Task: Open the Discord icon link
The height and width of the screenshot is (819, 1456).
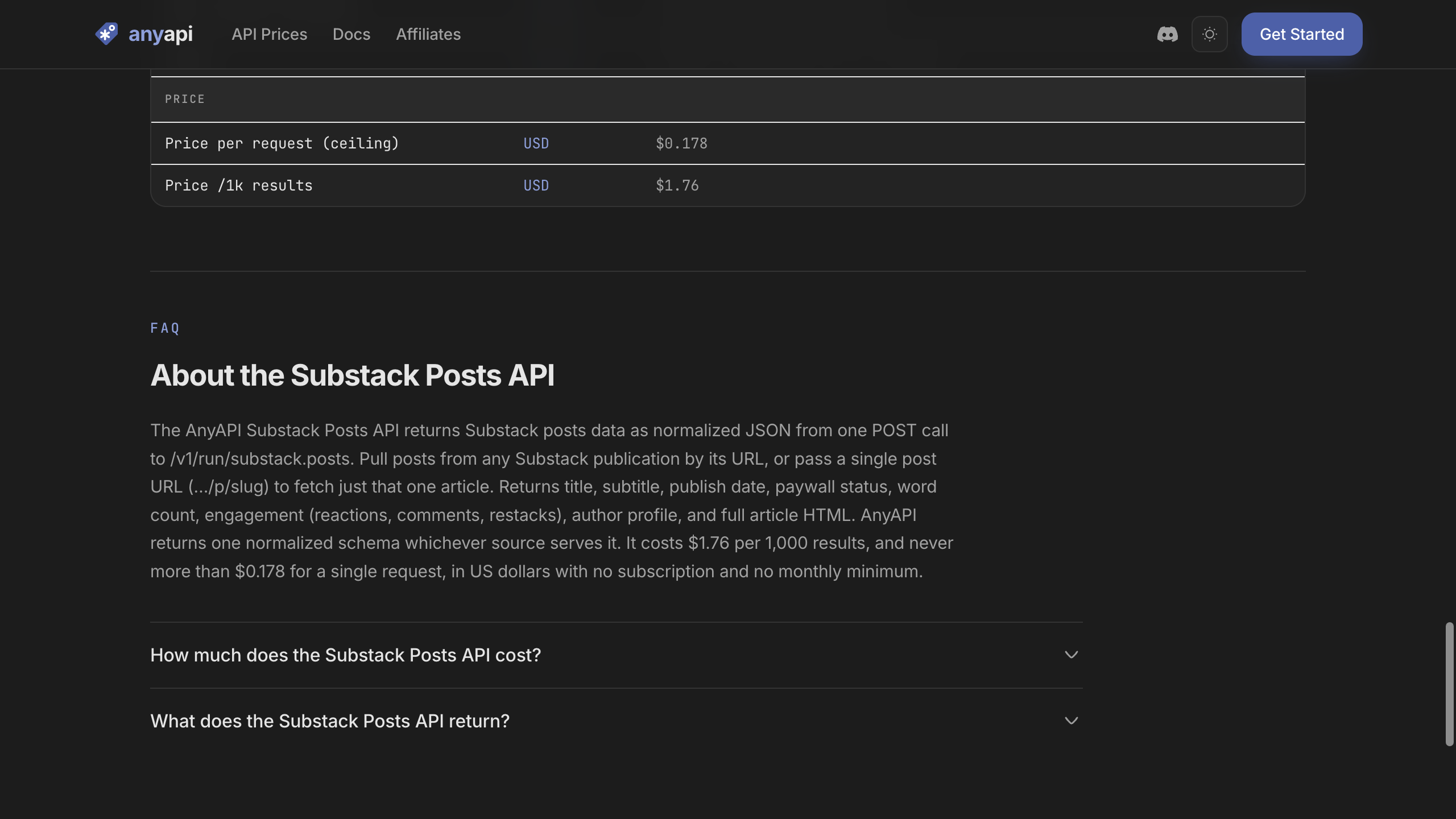Action: (1167, 34)
